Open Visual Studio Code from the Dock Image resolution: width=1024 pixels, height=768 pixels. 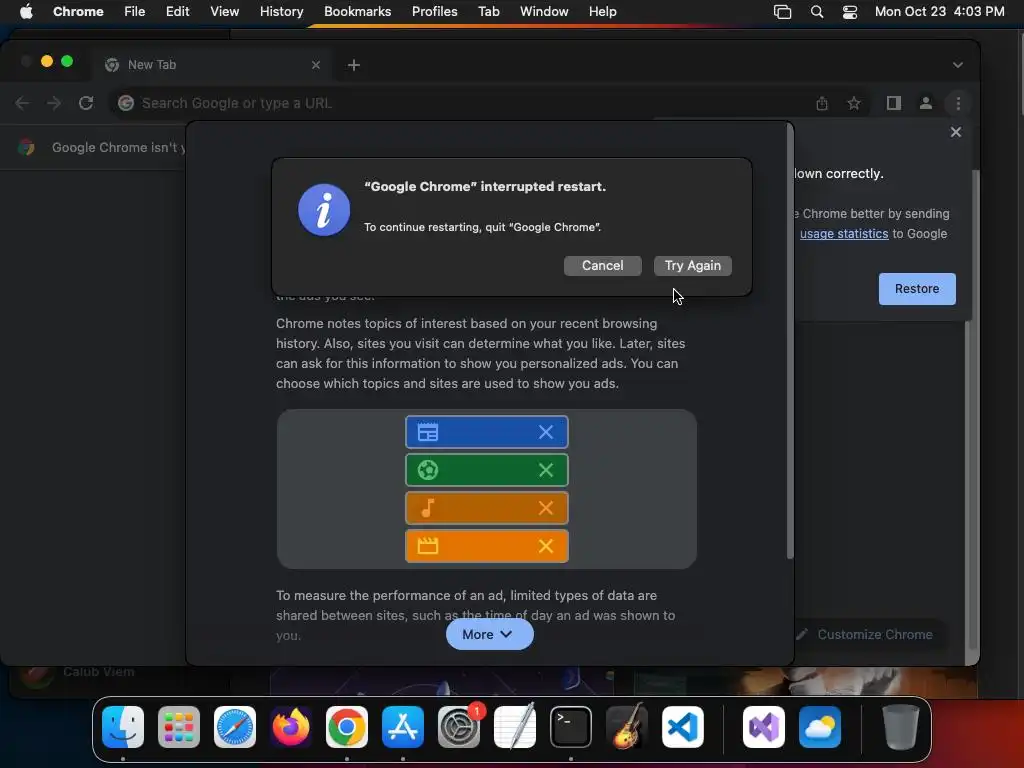[682, 727]
